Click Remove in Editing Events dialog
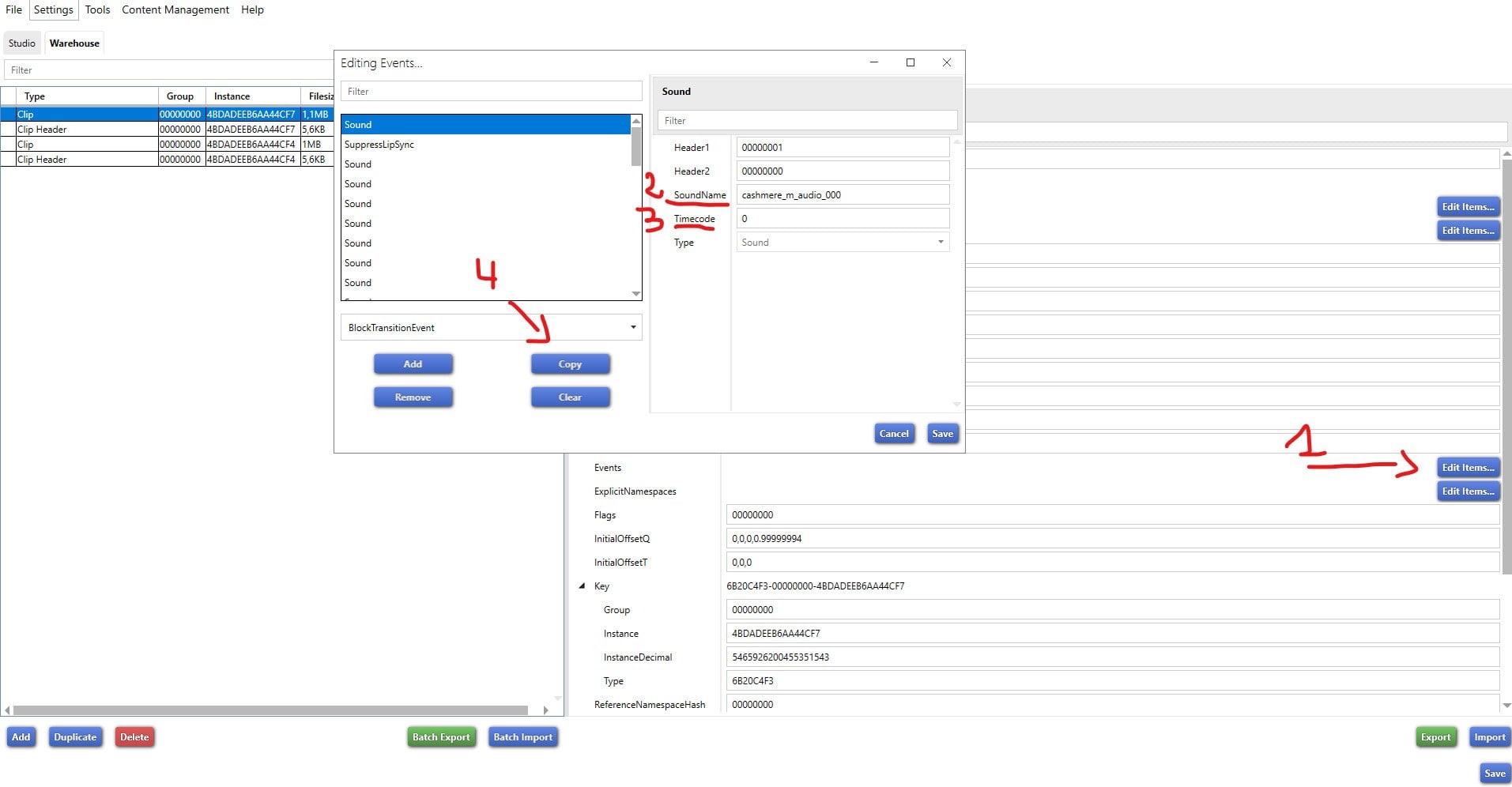 [413, 397]
